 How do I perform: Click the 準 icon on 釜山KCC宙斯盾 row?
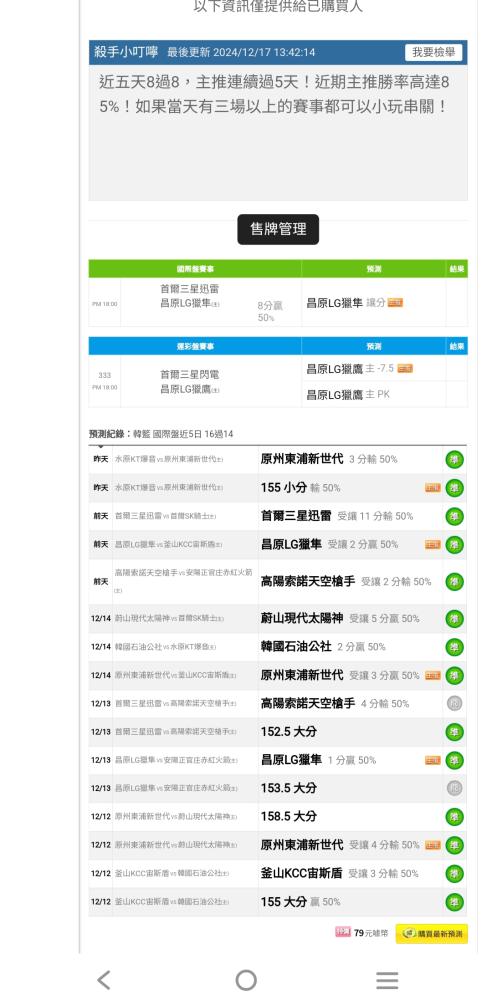point(454,874)
